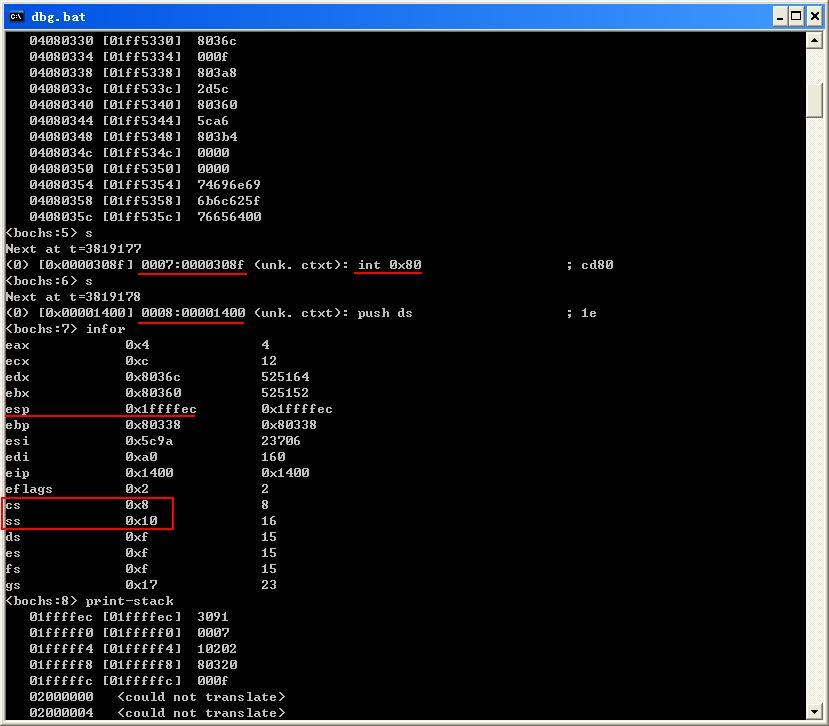Screen dimensions: 829x726
Task: Click address 01fffffc in stack listing
Action: [x=61, y=681]
